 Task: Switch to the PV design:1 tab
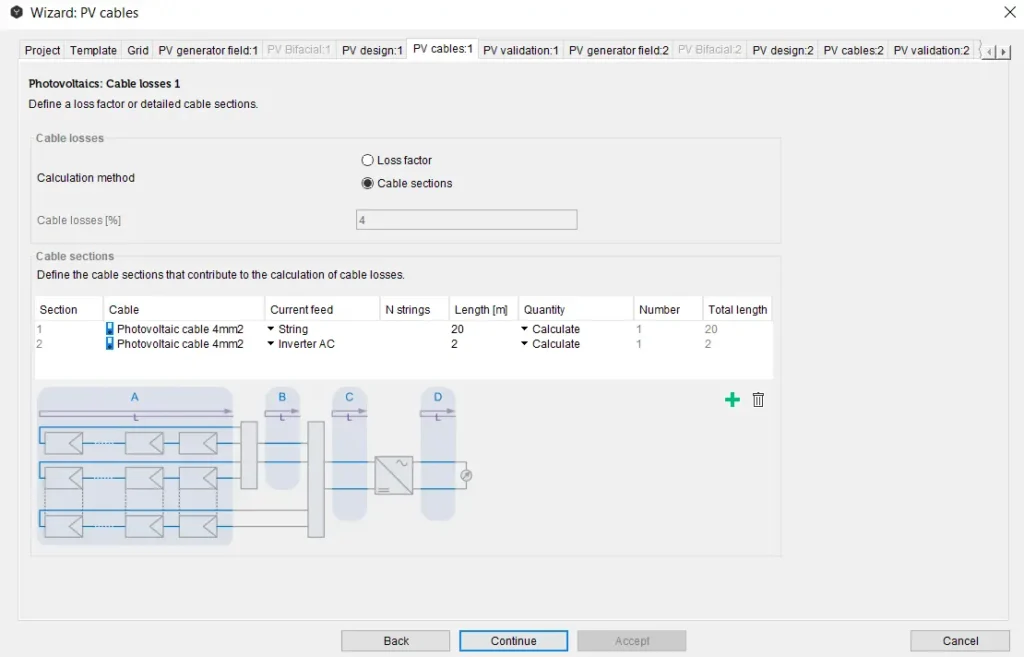[372, 50]
